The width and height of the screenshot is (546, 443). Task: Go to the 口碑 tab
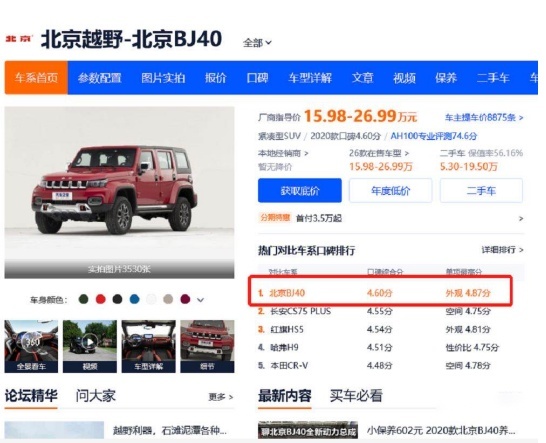point(257,78)
